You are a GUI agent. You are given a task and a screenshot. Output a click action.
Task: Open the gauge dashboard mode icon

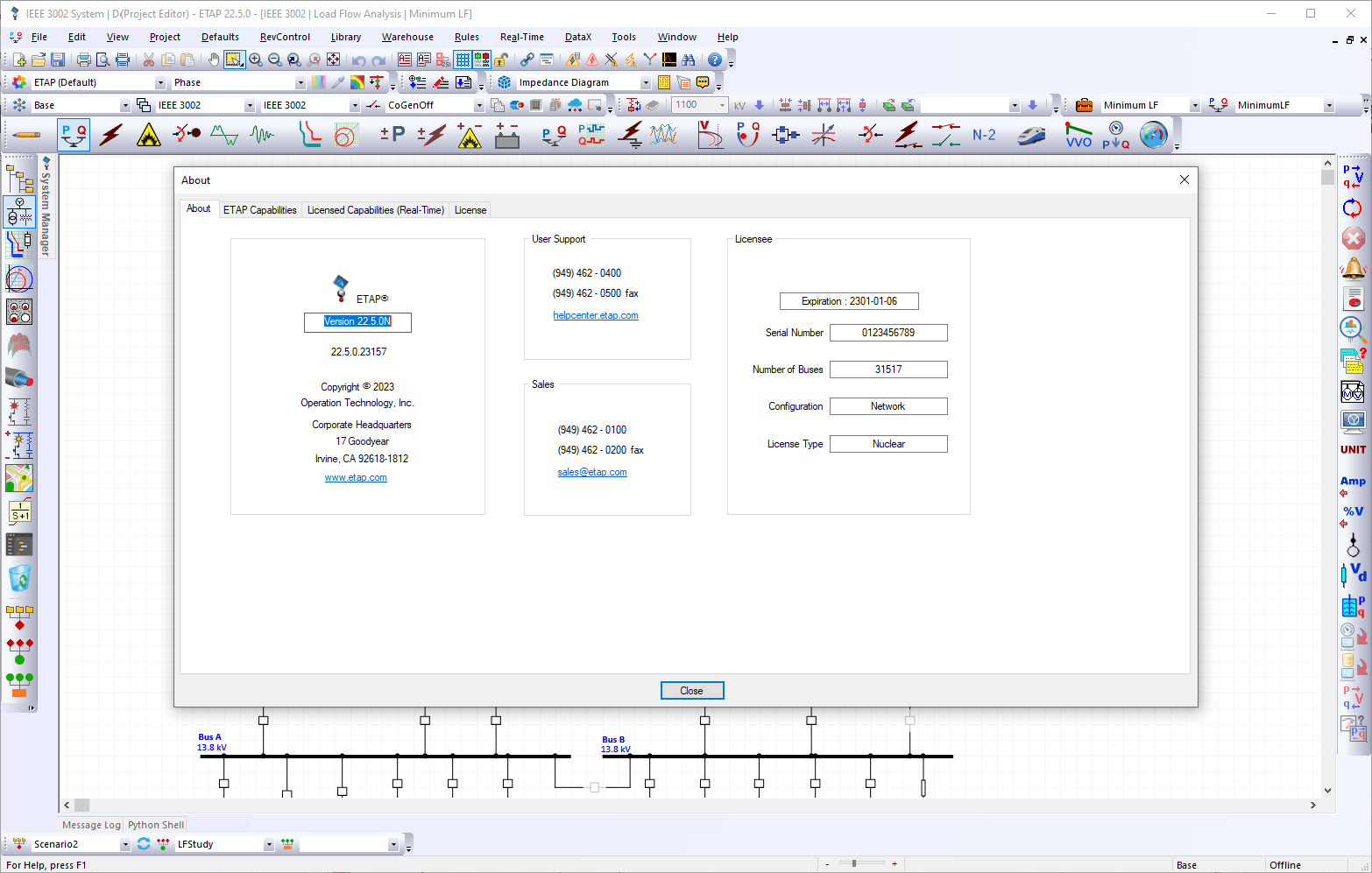(x=1154, y=135)
